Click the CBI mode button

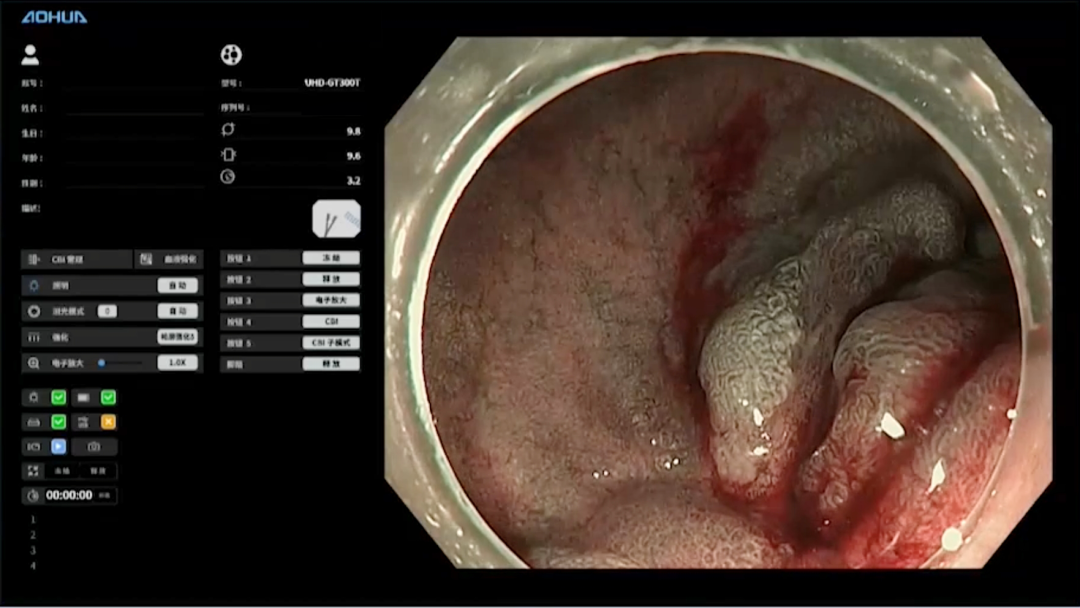point(76,260)
